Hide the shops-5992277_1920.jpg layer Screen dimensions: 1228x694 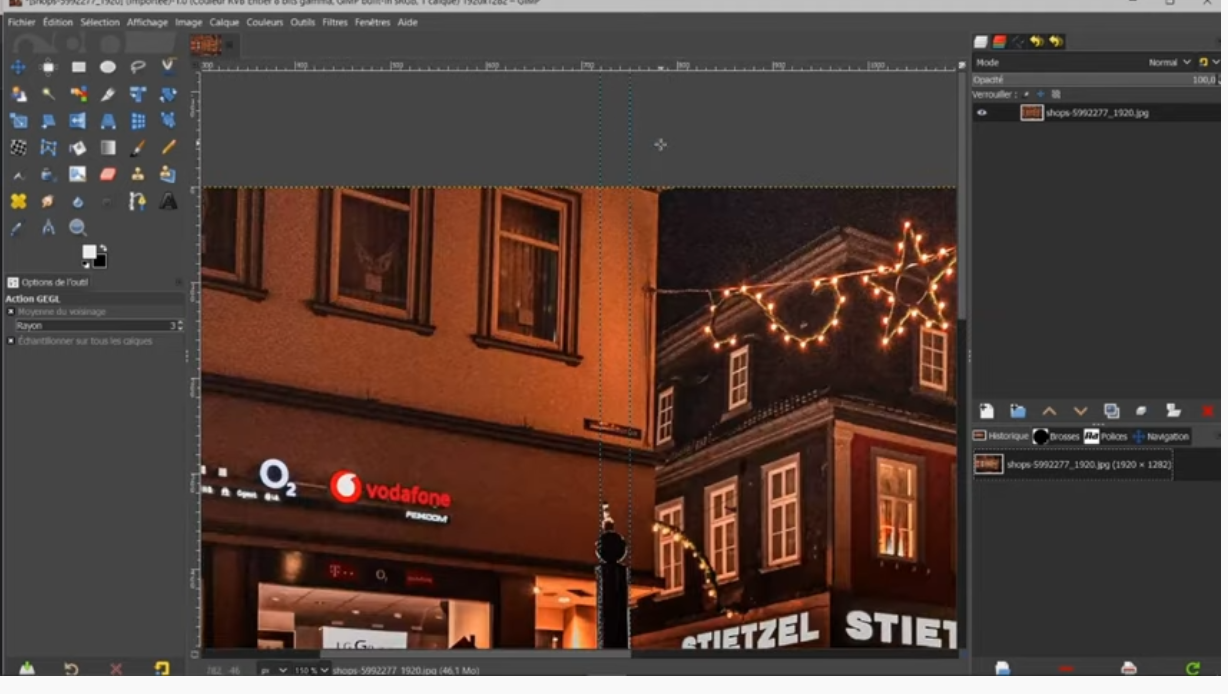pos(982,113)
